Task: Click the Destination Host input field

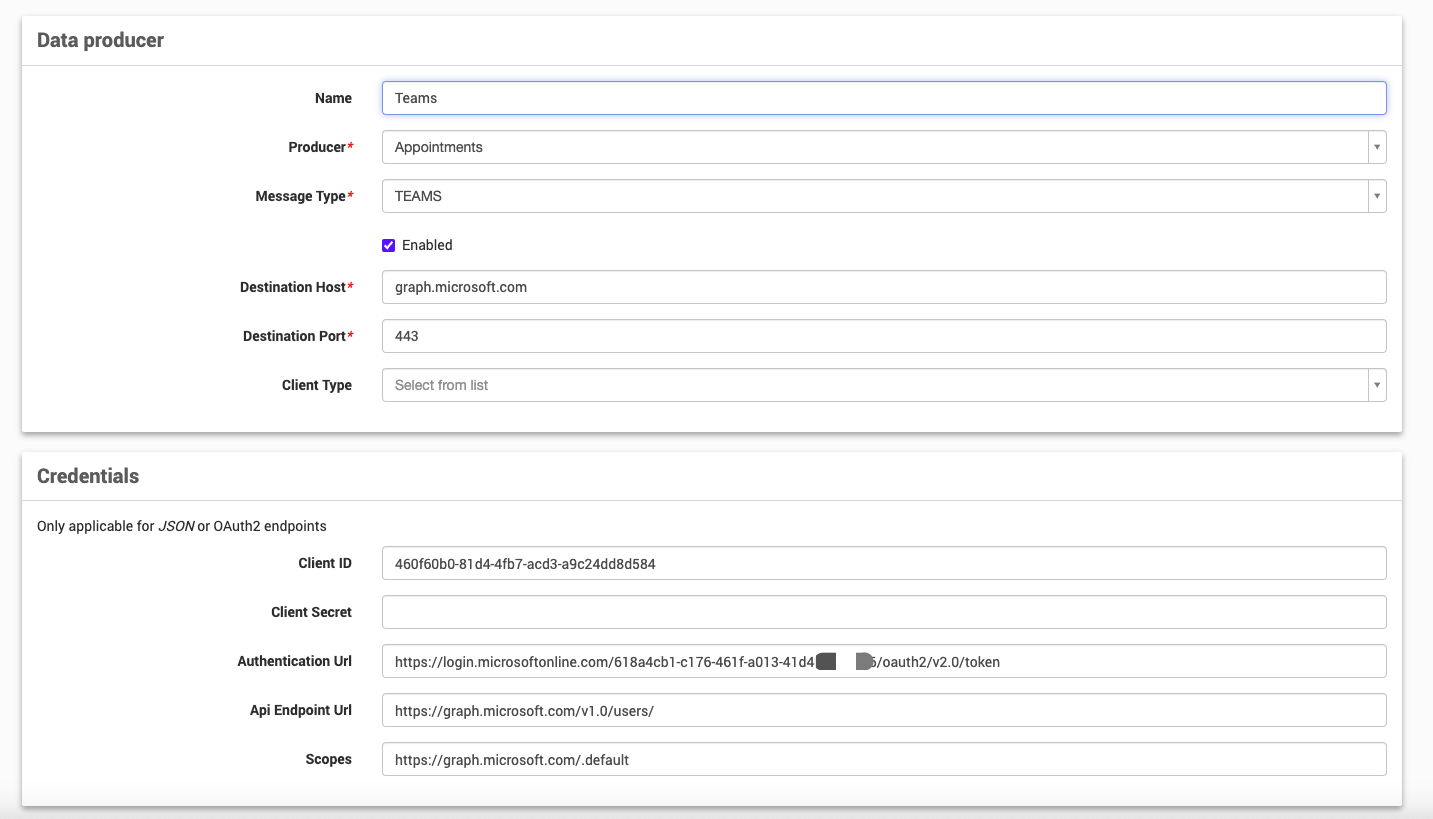Action: tap(883, 287)
